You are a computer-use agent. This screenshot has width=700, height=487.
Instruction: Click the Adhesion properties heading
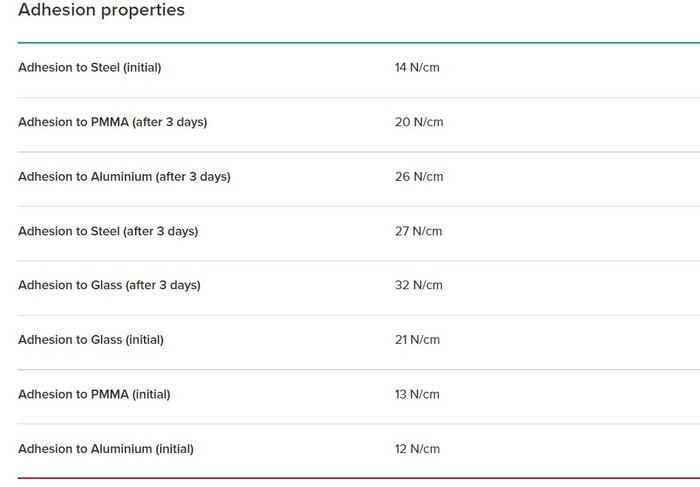pyautogui.click(x=101, y=11)
